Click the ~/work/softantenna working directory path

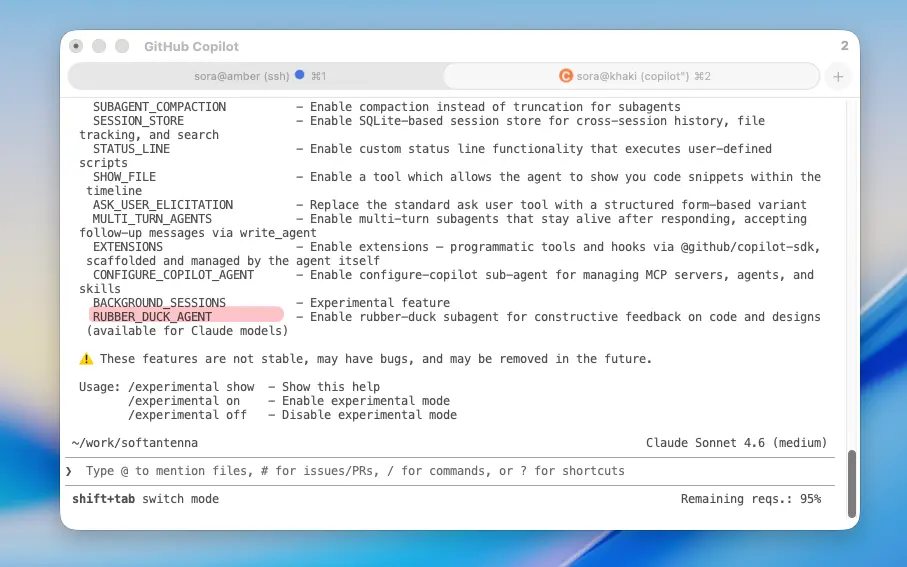pos(135,443)
